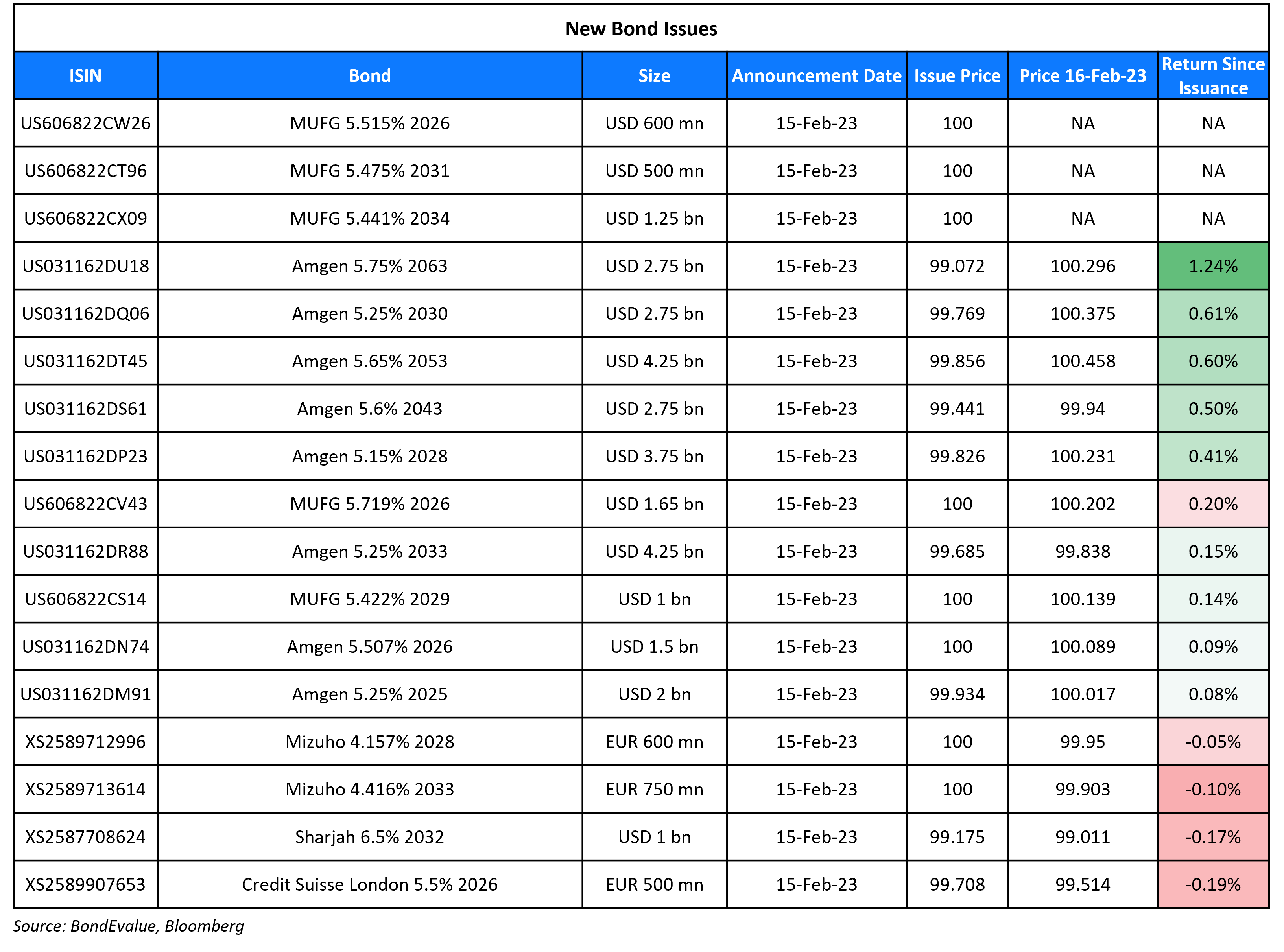This screenshot has width=1284, height=952.
Task: Click the USD 1.5 bn size cell
Action: (x=655, y=646)
